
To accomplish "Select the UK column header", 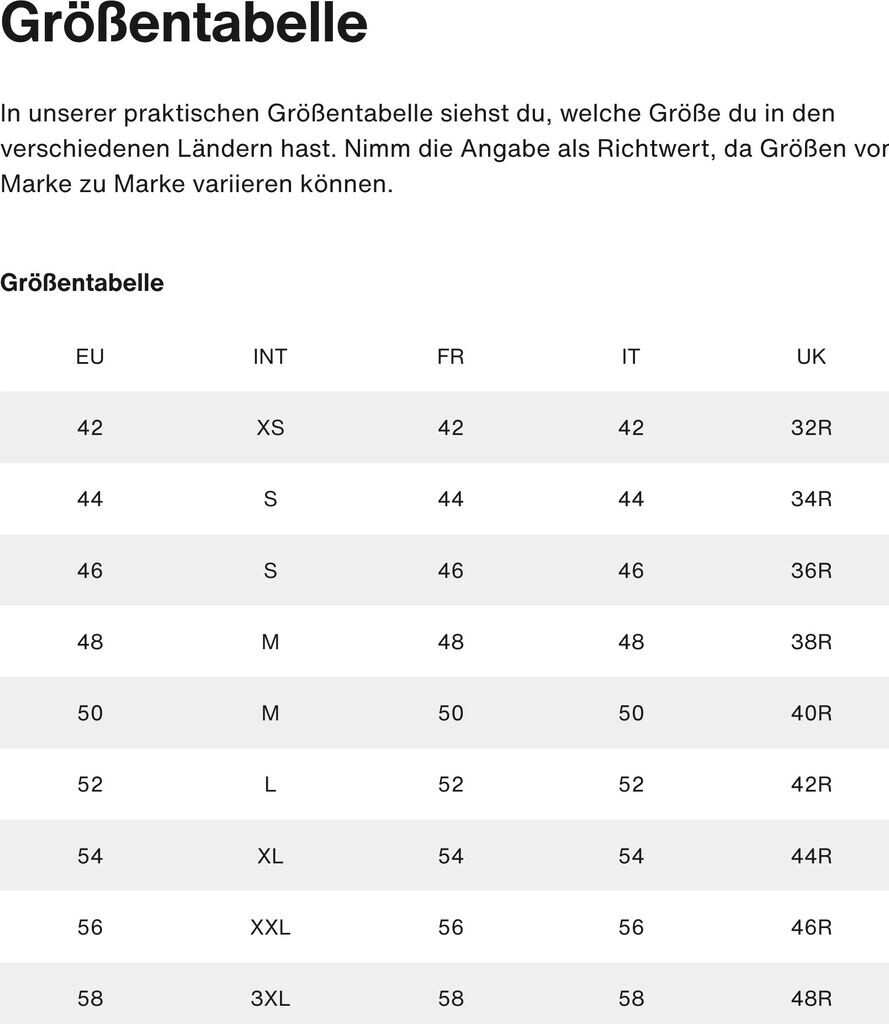I will (x=811, y=356).
